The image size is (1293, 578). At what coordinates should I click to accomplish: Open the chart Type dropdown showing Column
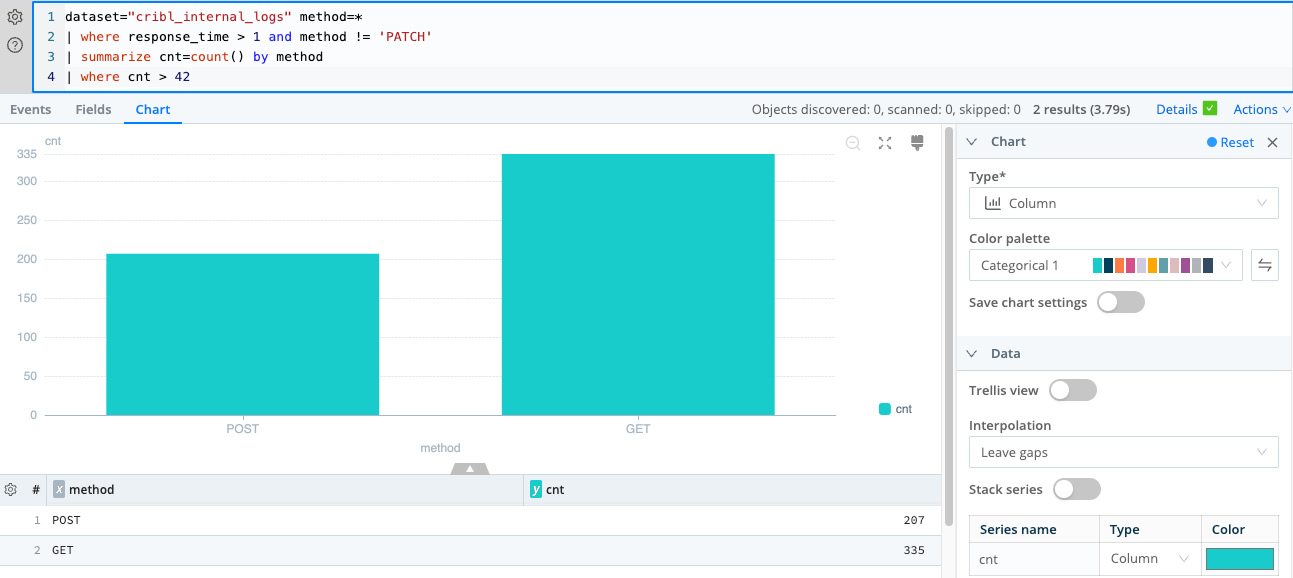coord(1123,203)
